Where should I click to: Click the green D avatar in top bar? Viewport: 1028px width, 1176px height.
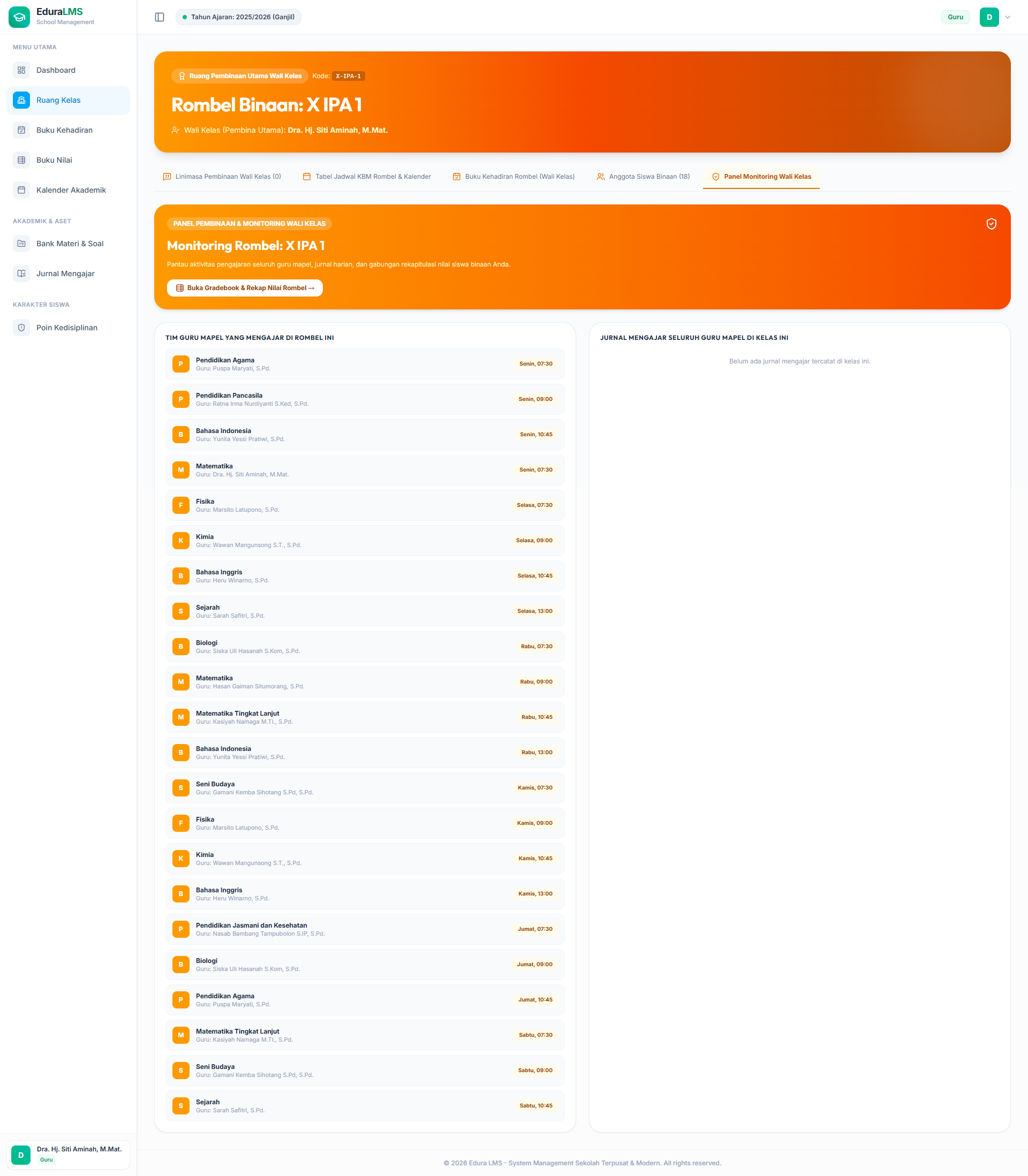pos(988,17)
